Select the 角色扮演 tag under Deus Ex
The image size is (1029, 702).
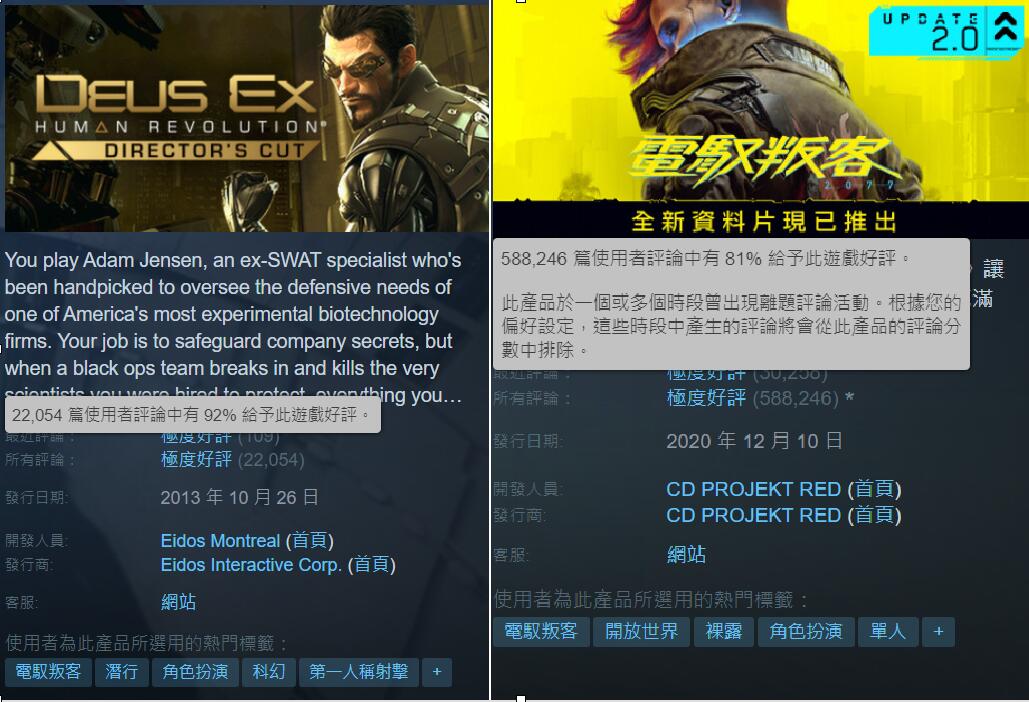tap(195, 672)
